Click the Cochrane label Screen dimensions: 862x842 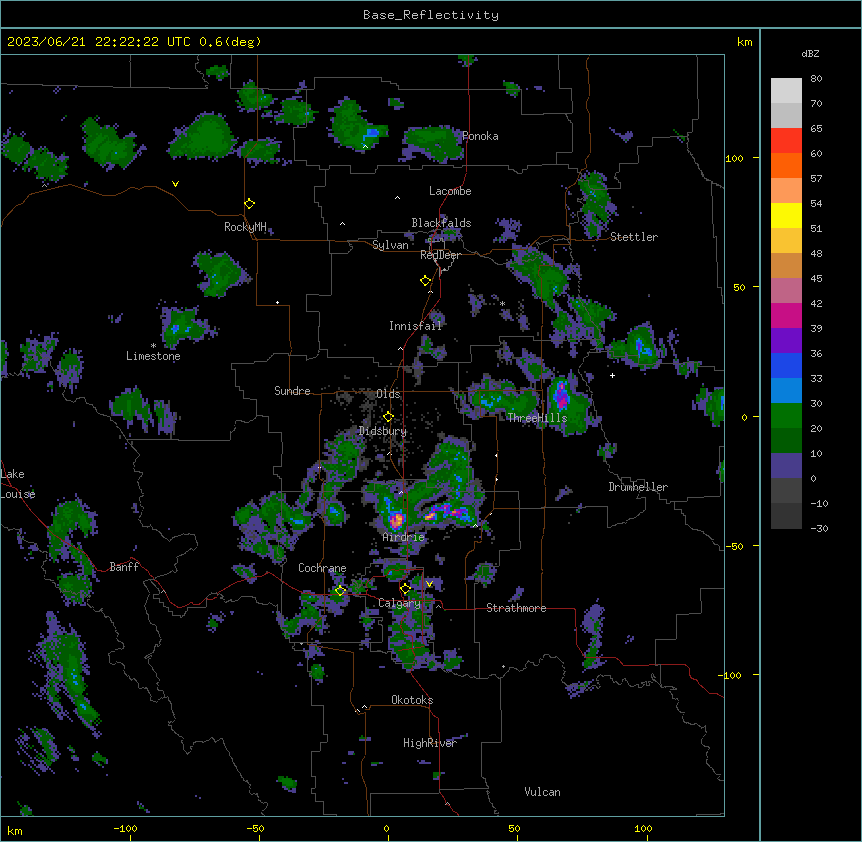pyautogui.click(x=322, y=568)
